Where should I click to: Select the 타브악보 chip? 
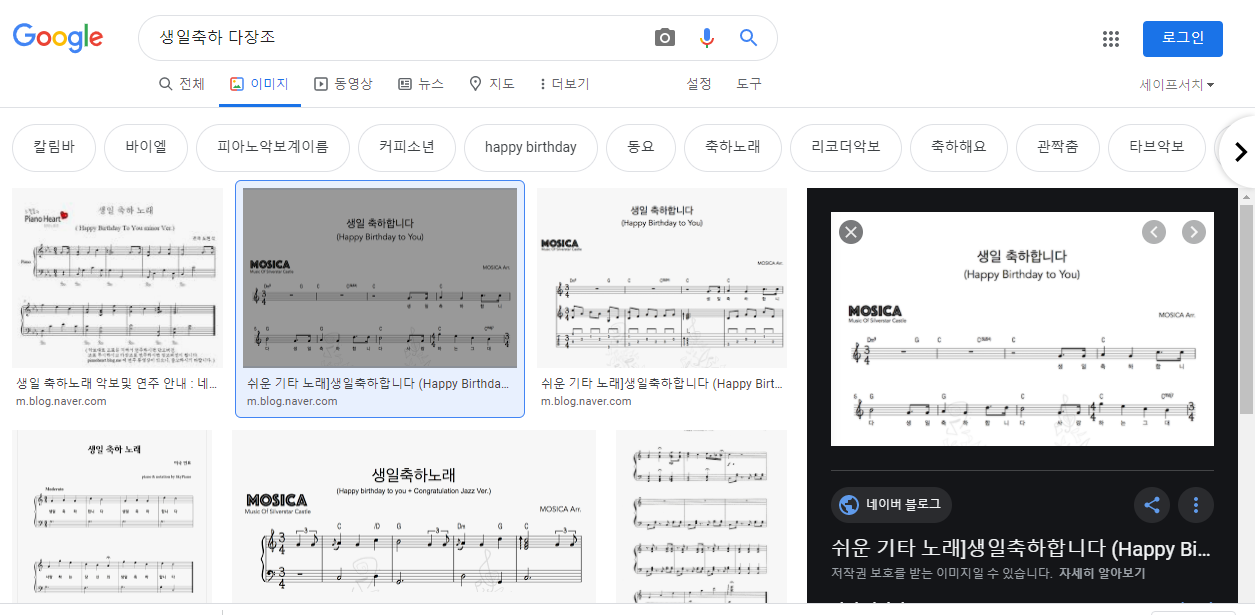1157,147
